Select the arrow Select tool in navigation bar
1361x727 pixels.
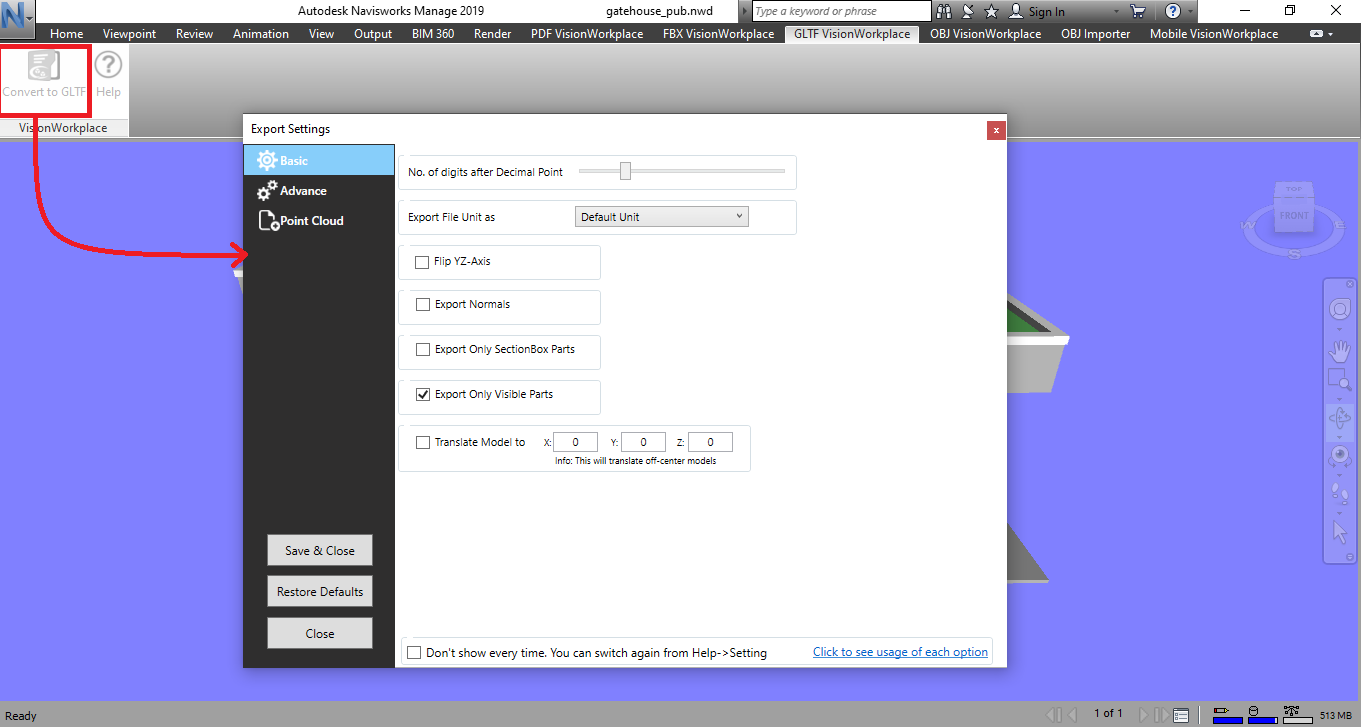coord(1339,531)
